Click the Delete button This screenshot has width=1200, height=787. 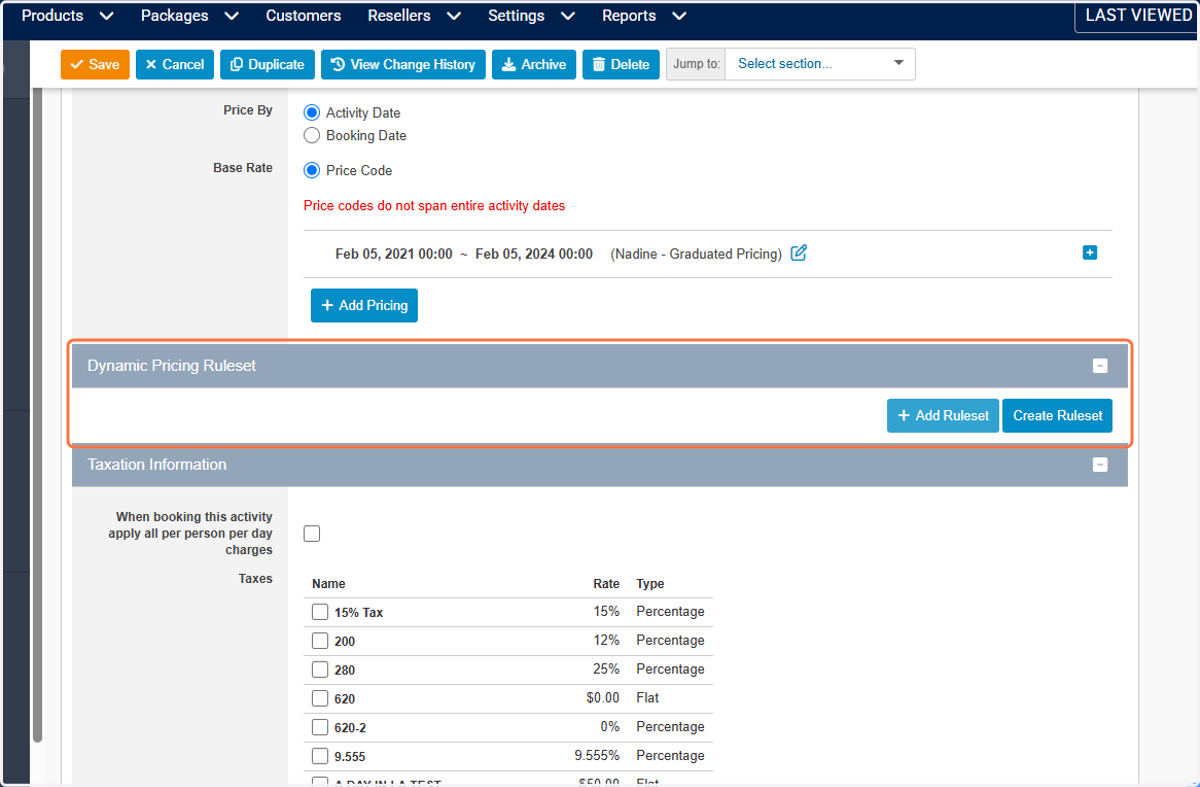click(x=621, y=64)
